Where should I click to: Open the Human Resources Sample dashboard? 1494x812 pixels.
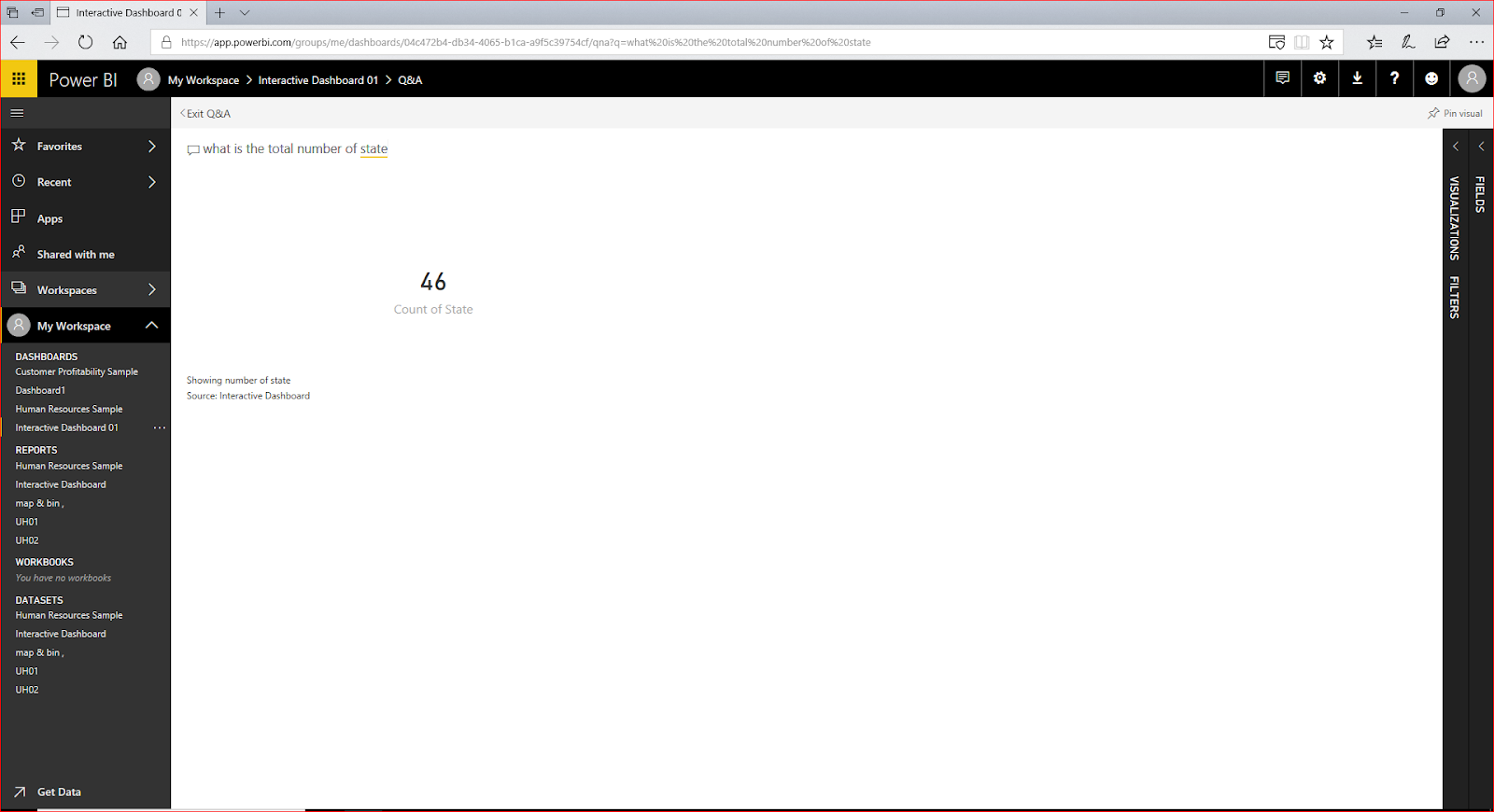(x=69, y=409)
